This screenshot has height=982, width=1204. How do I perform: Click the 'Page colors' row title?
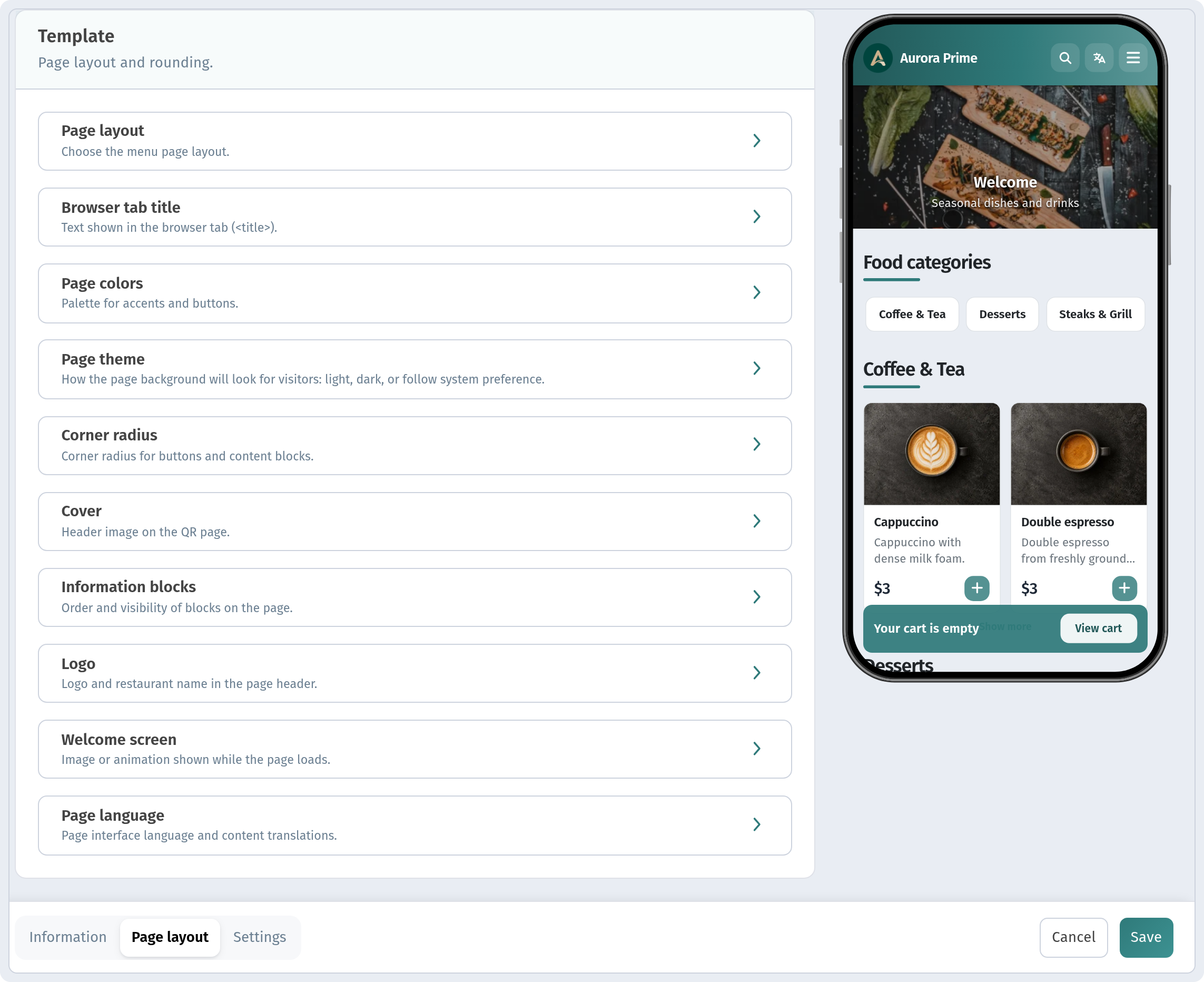(x=102, y=283)
